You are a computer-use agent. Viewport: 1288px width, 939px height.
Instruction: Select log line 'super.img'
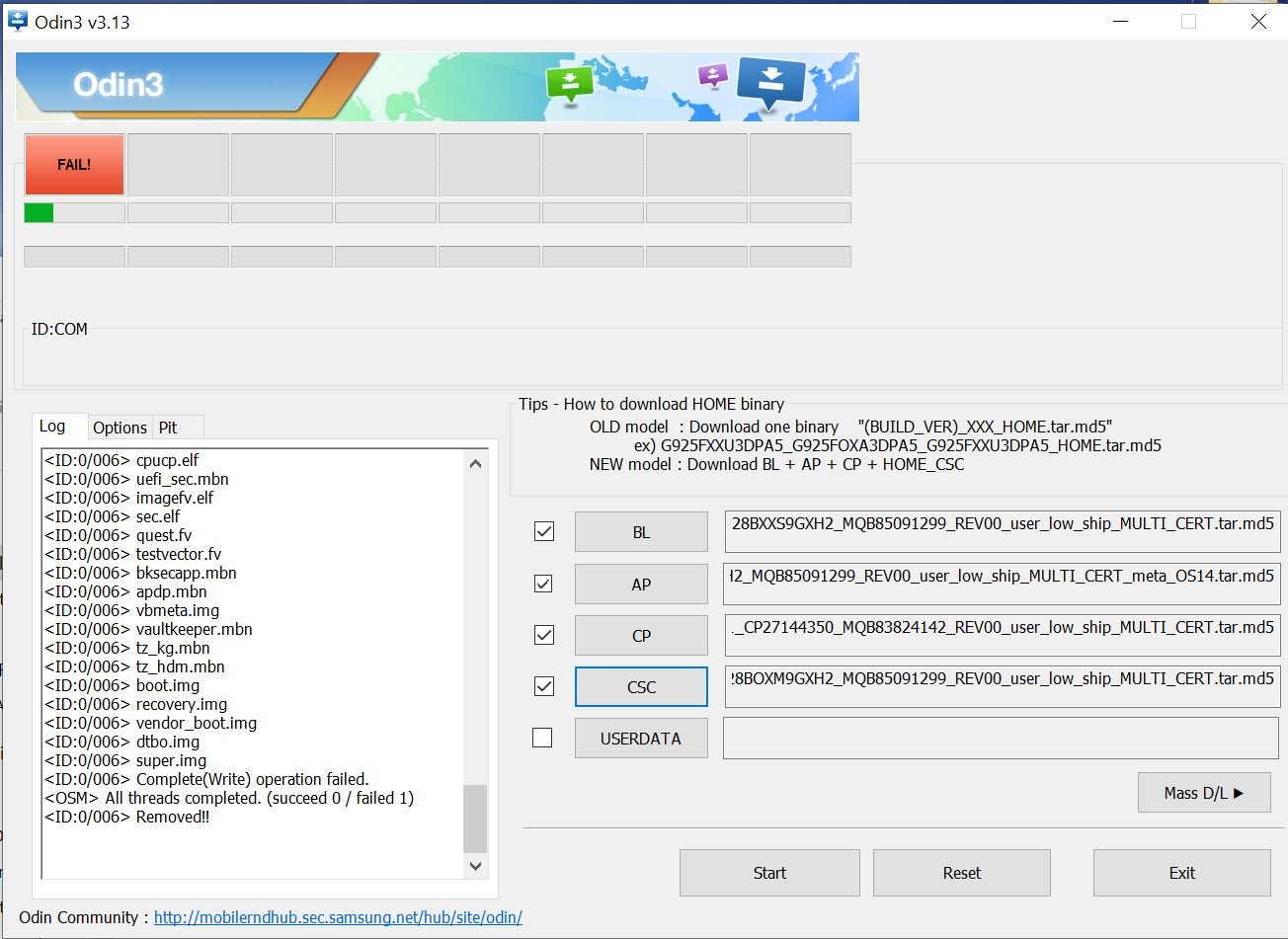click(125, 760)
